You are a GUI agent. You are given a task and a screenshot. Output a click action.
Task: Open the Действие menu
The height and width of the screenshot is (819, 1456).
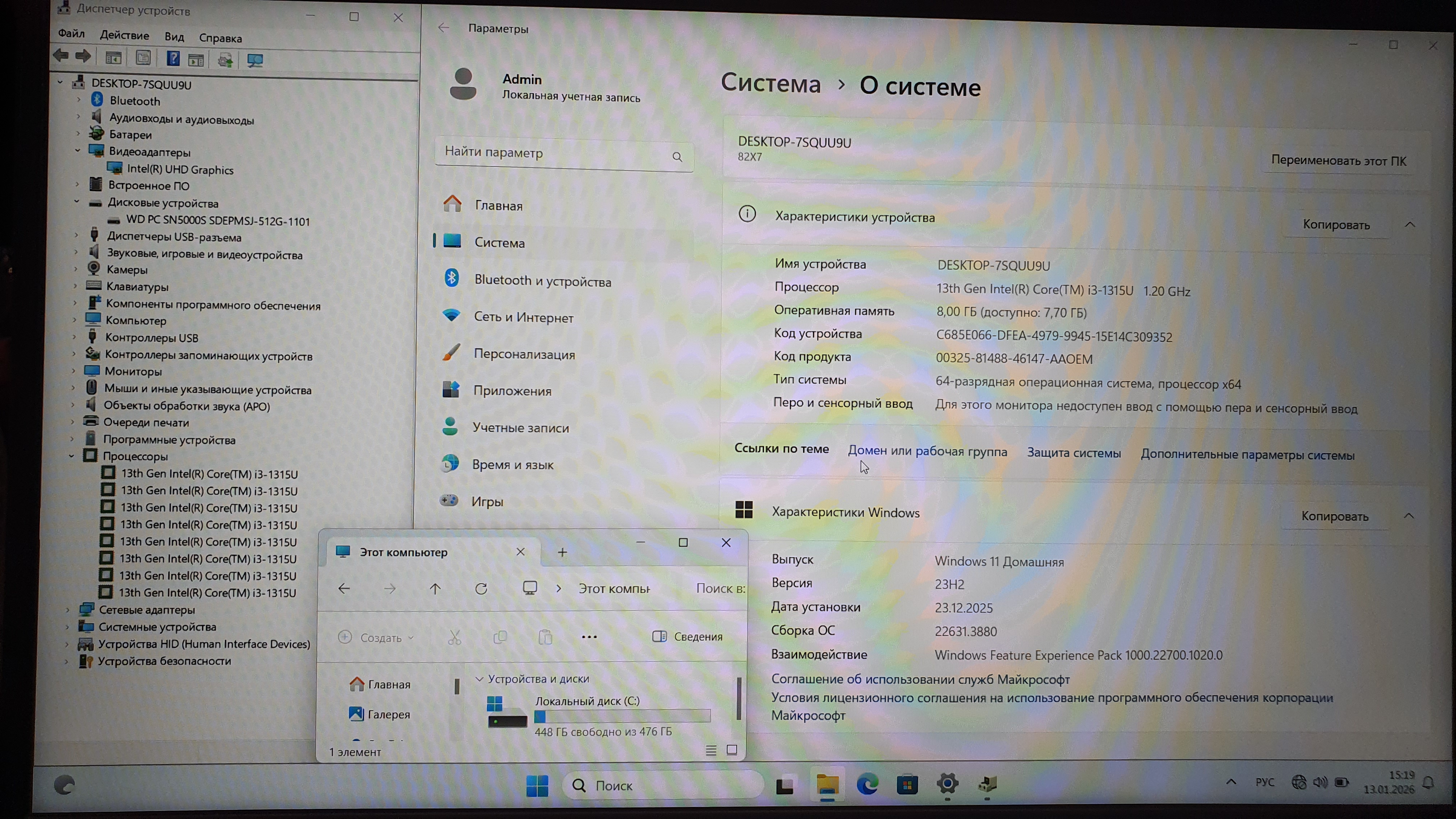[x=124, y=35]
